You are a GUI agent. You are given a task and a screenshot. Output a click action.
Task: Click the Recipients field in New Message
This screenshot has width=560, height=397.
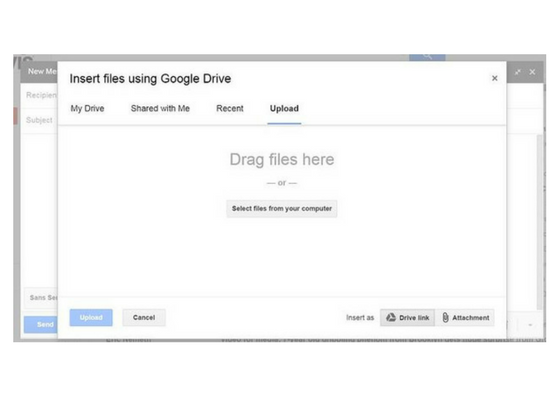40,95
